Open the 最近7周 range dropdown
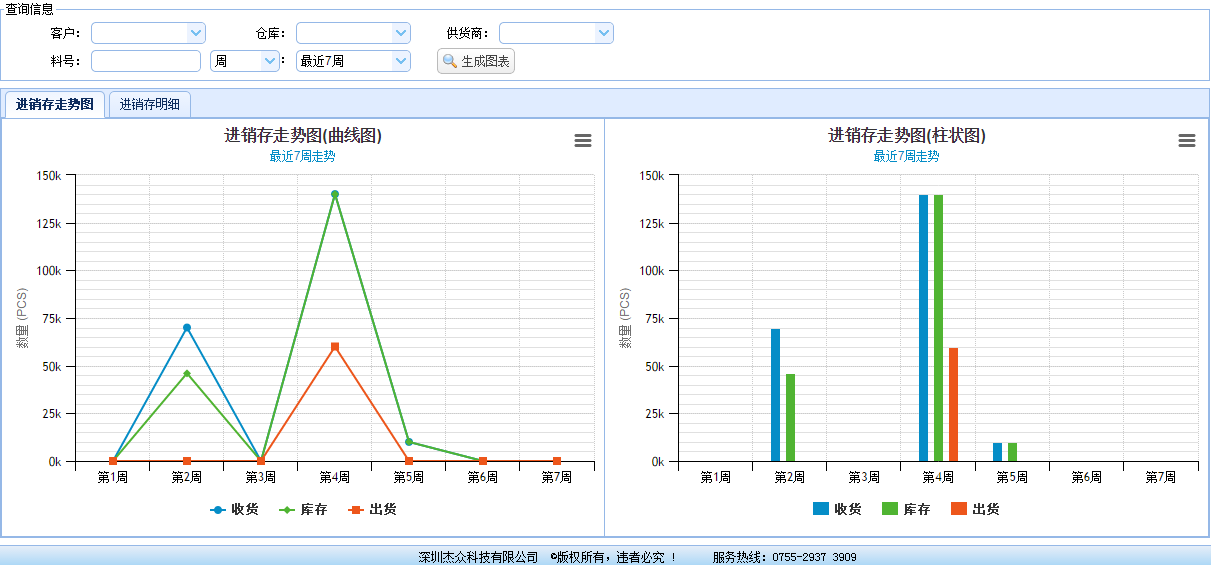Viewport: 1211px width, 565px height. point(401,61)
